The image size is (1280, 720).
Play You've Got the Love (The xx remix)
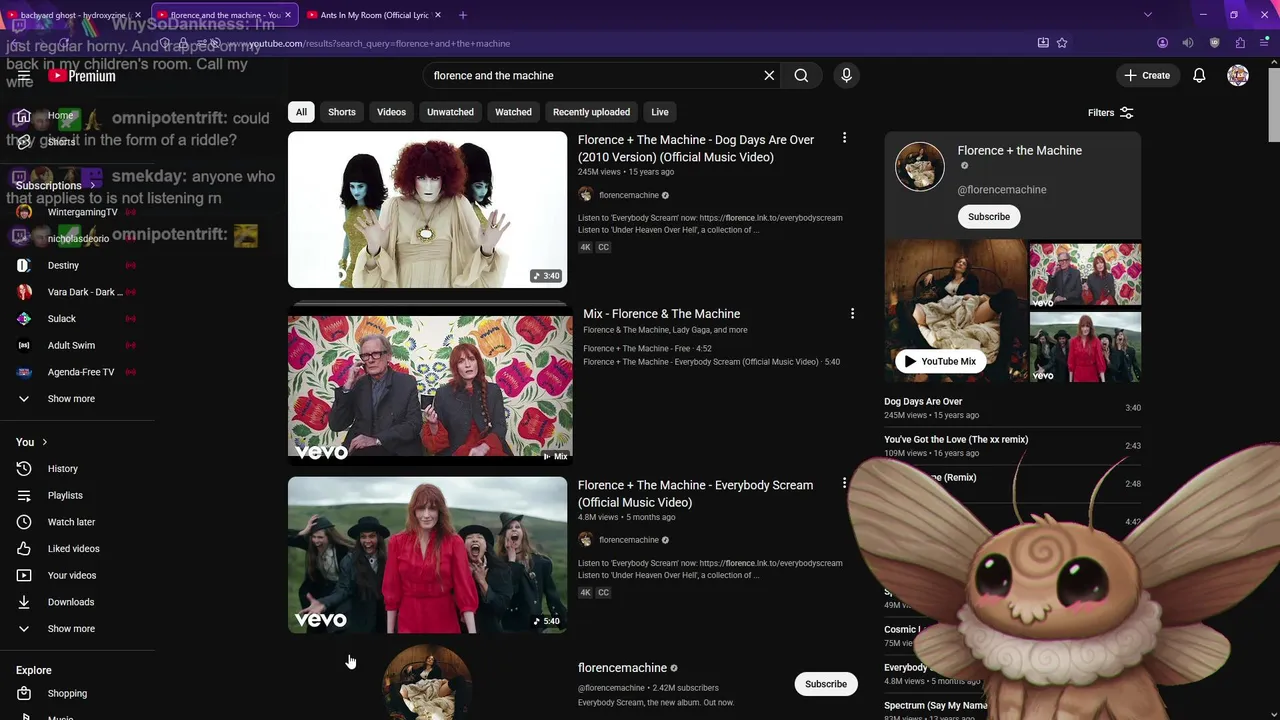pos(1012,446)
